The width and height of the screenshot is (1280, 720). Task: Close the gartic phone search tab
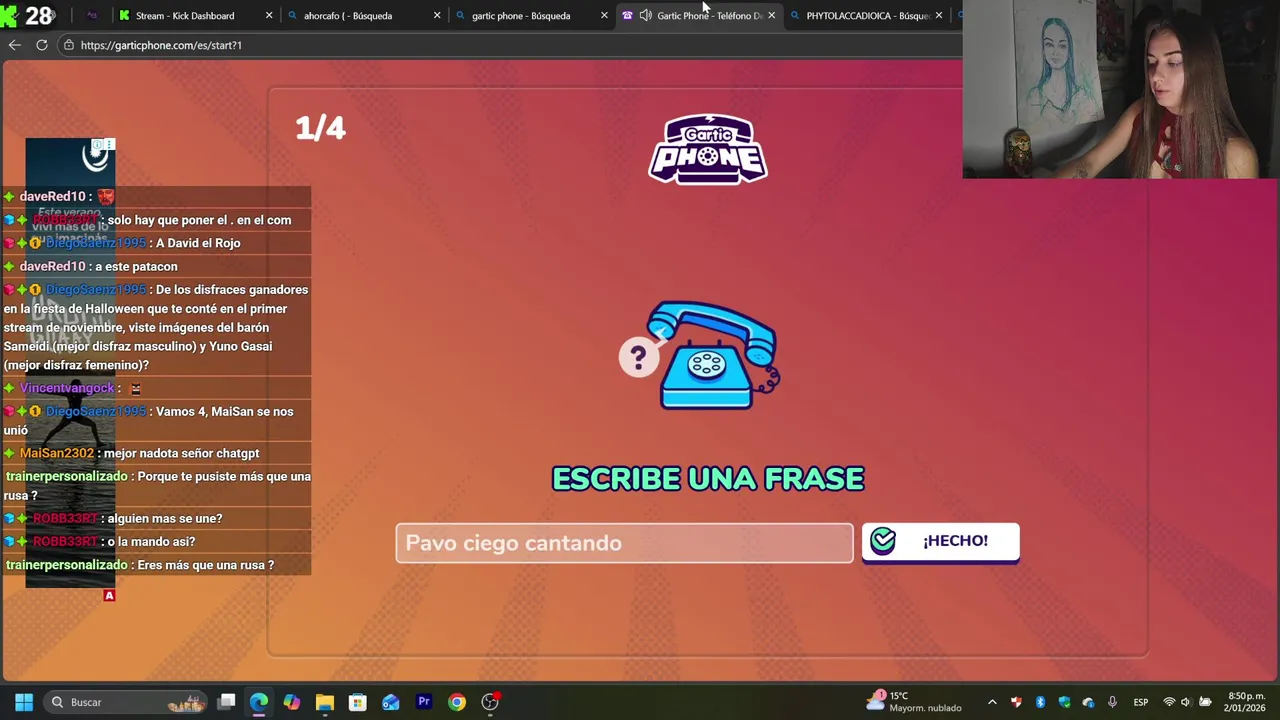[x=604, y=15]
